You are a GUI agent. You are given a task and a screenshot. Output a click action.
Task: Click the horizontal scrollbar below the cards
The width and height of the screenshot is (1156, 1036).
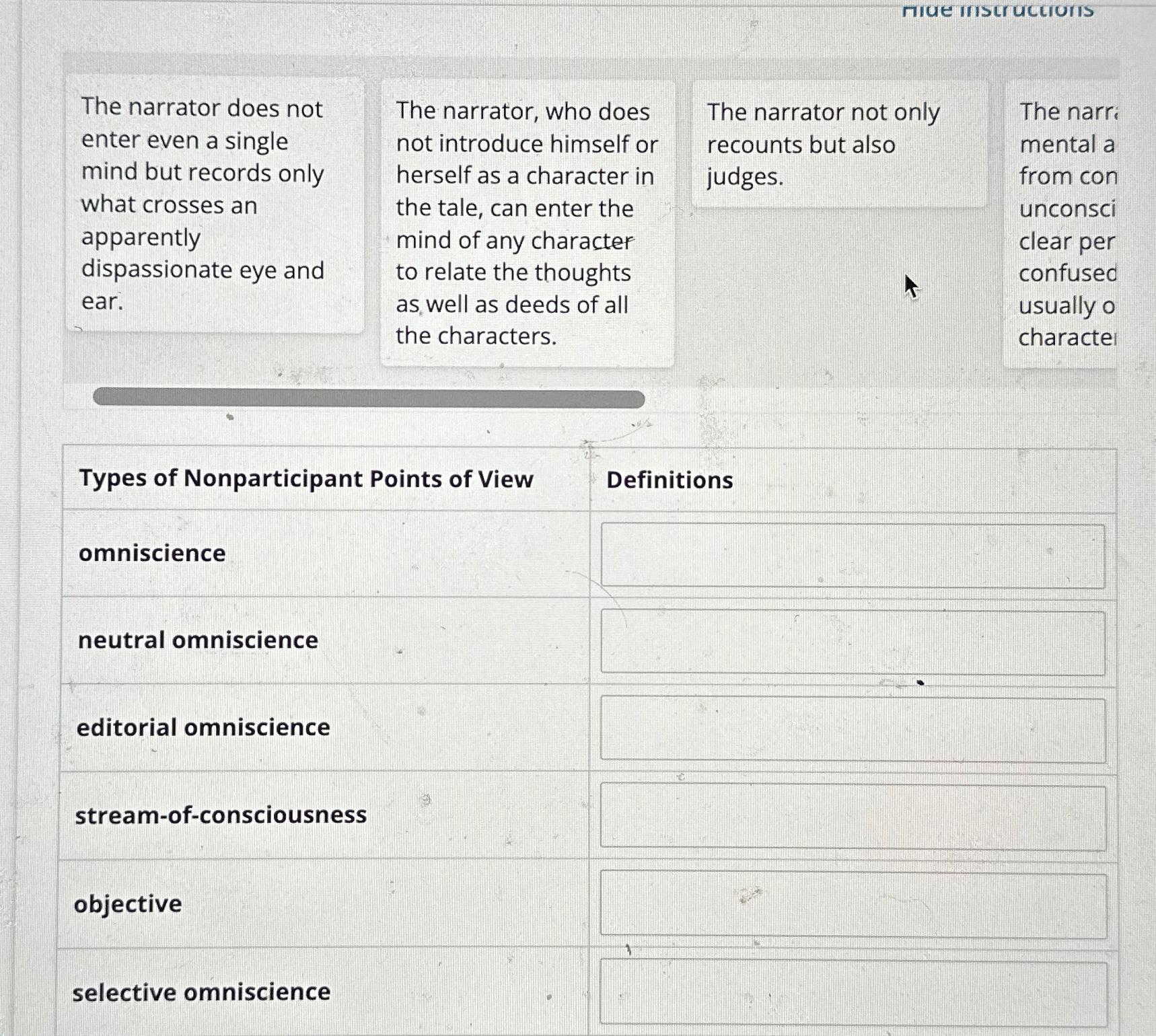click(x=369, y=399)
